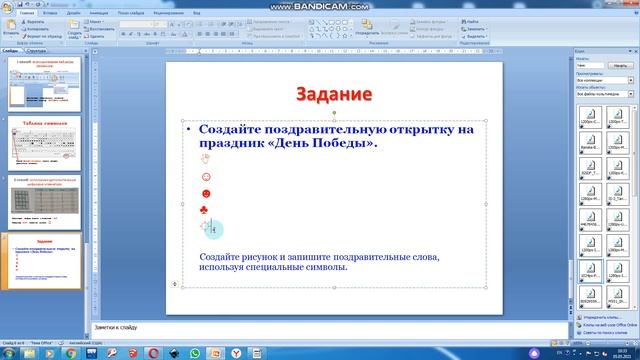Open the Макет layout dropdown
The width and height of the screenshot is (640, 360).
click(x=94, y=22)
